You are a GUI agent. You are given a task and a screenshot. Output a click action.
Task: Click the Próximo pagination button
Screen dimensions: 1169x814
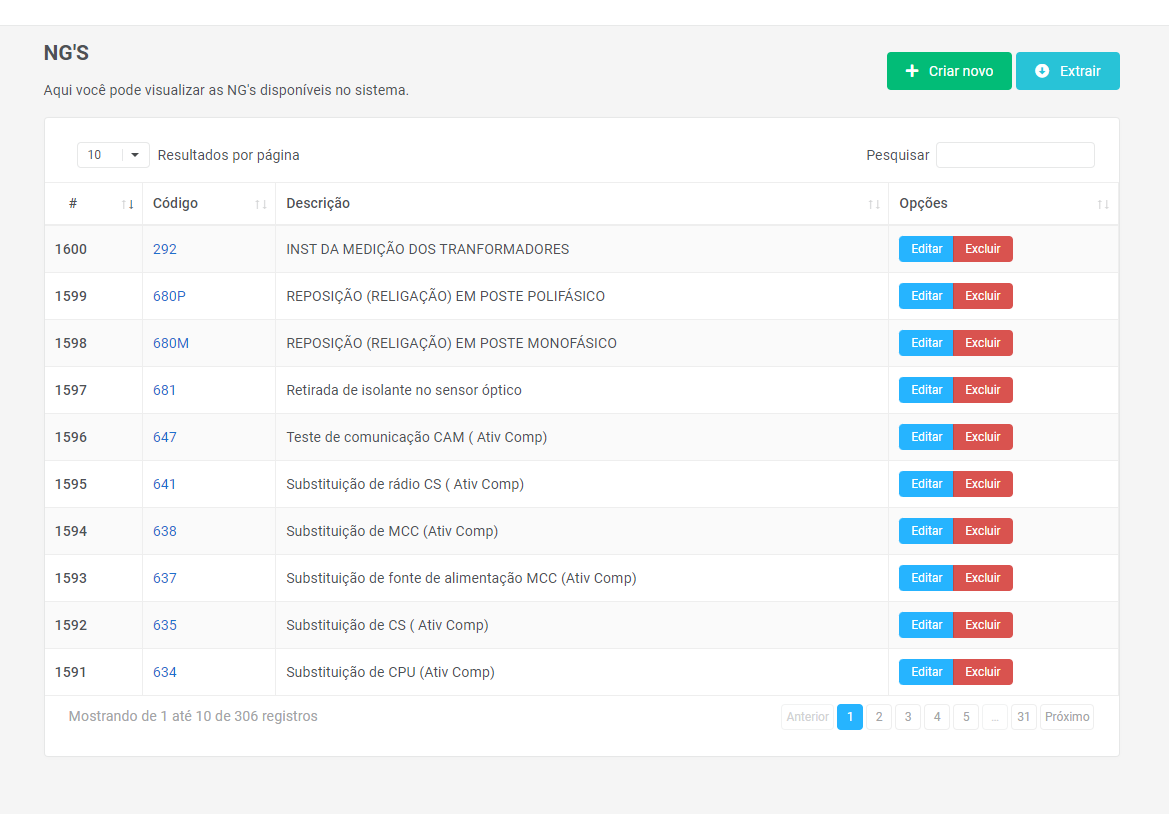pyautogui.click(x=1066, y=717)
